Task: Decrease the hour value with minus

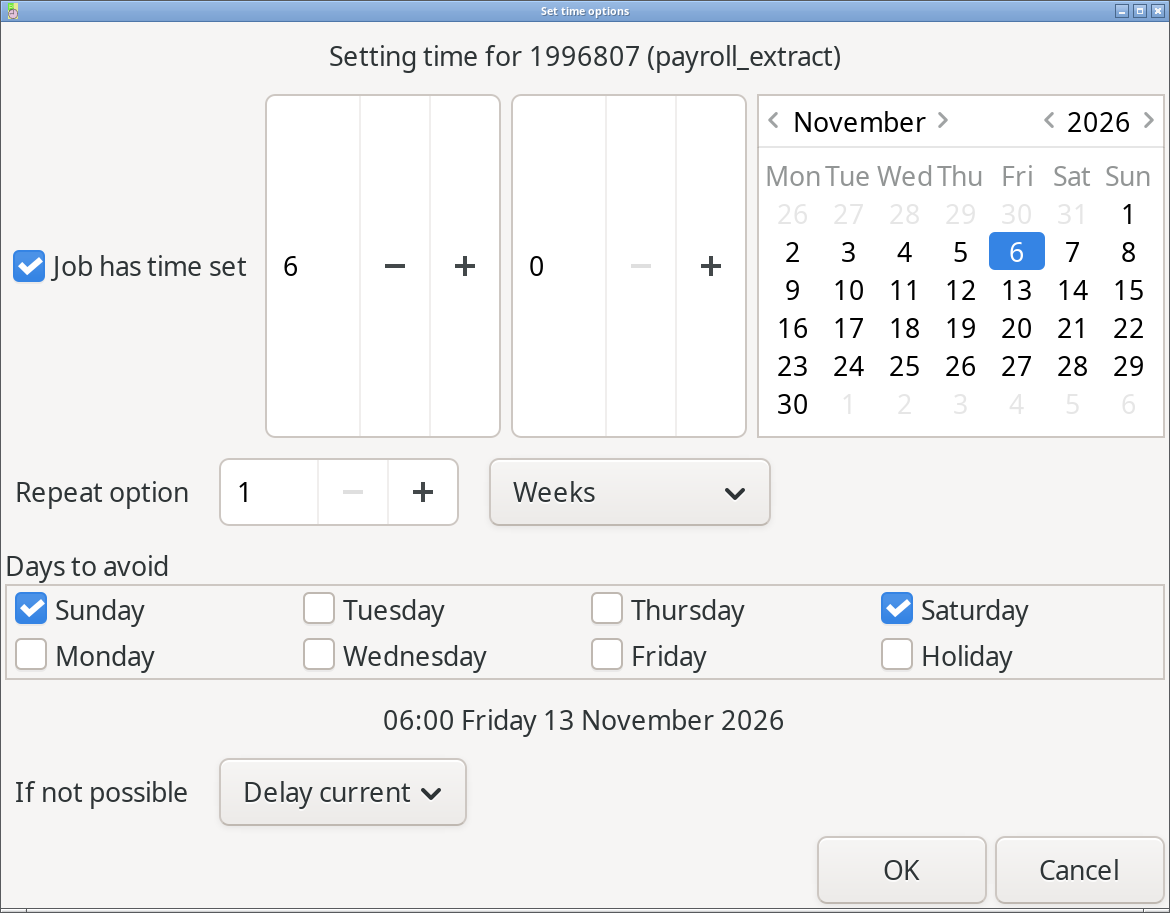Action: click(395, 266)
